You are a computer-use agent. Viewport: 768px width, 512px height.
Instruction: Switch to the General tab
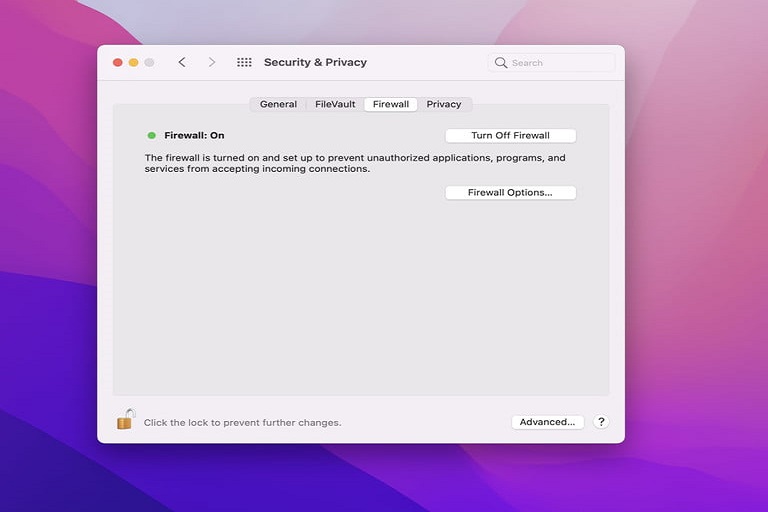[278, 104]
